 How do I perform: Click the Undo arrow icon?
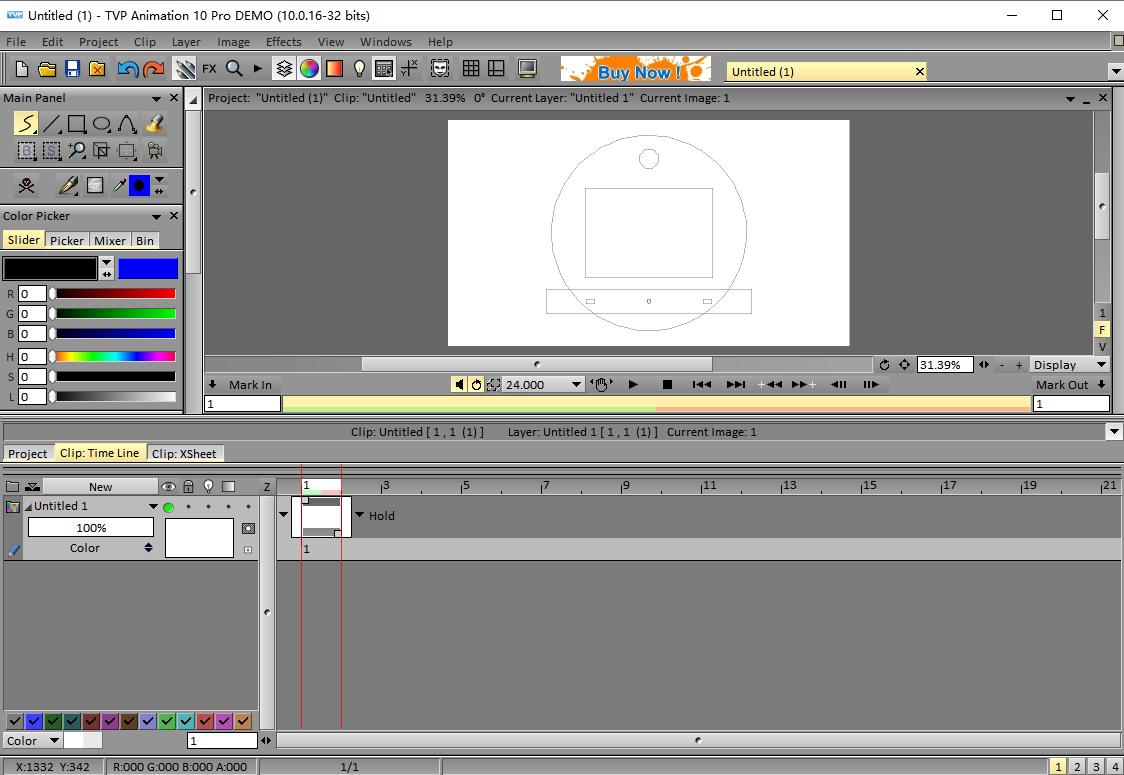click(x=128, y=69)
